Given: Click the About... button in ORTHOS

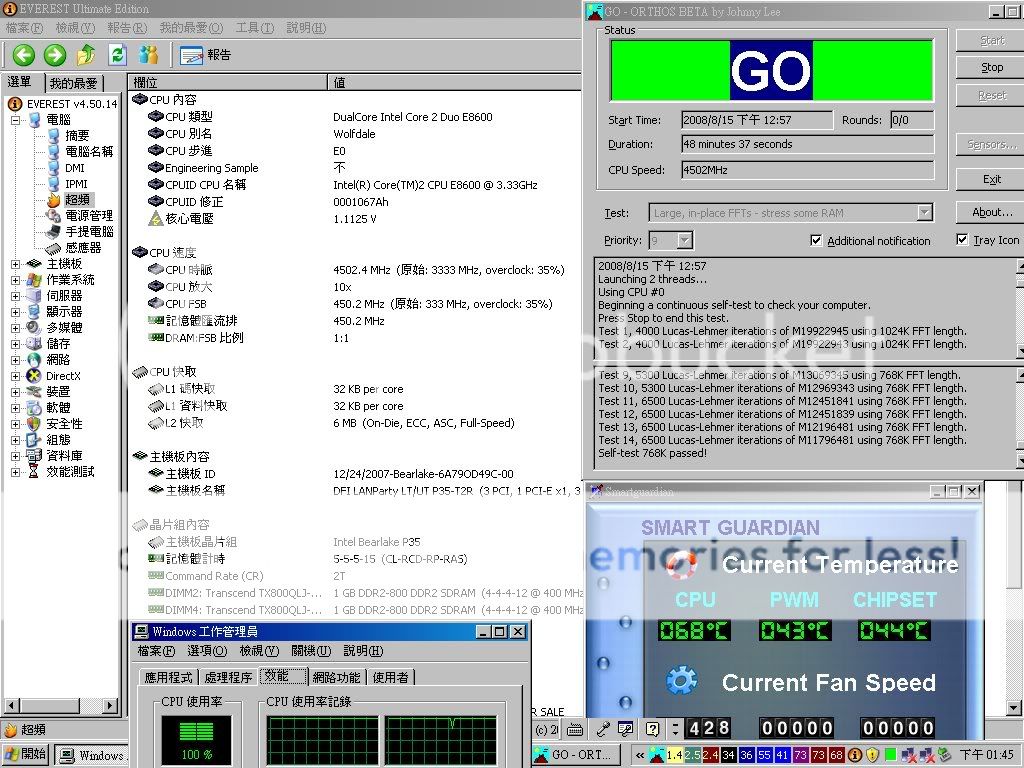Looking at the screenshot, I should [x=991, y=212].
